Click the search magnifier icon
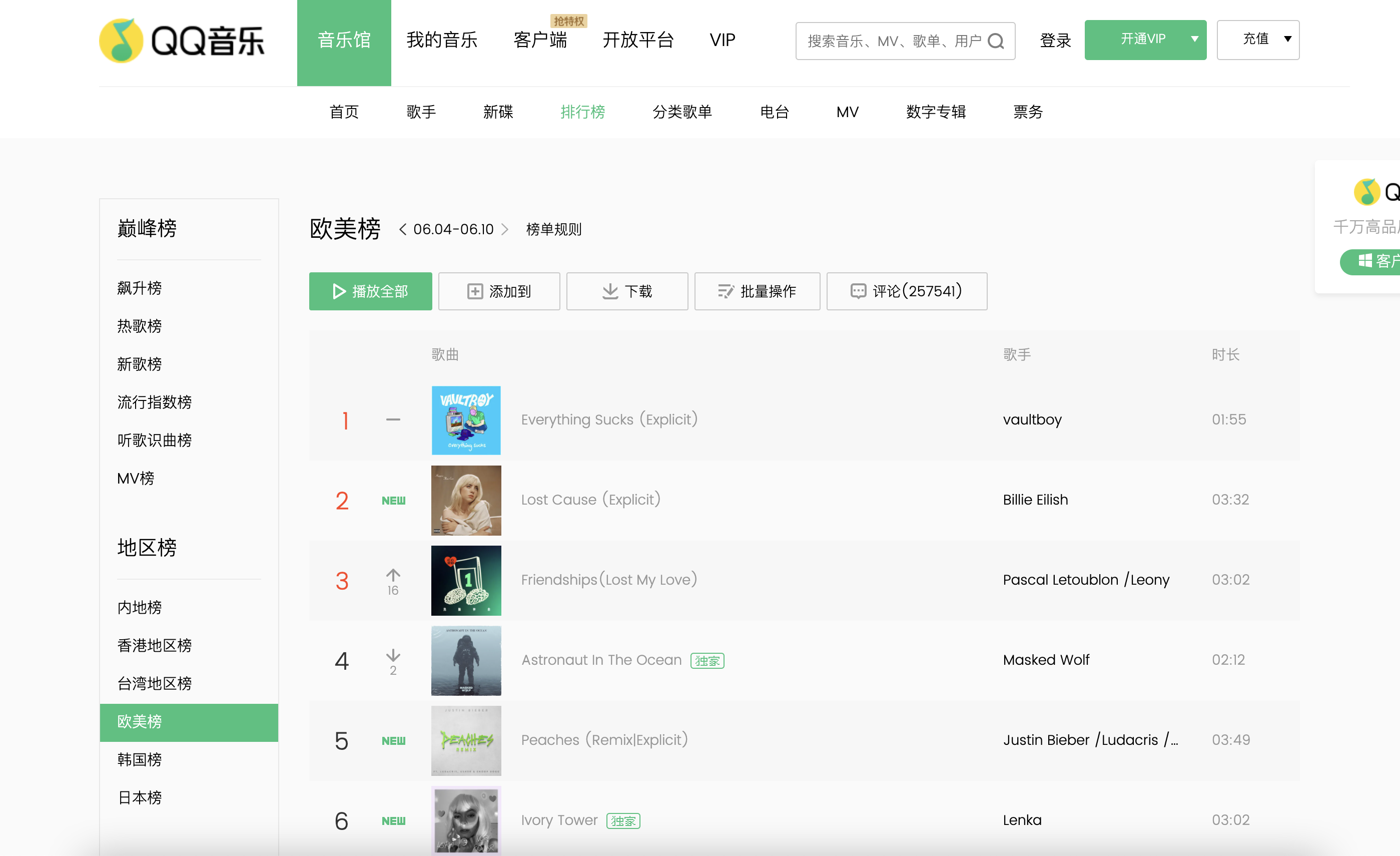 [x=996, y=41]
